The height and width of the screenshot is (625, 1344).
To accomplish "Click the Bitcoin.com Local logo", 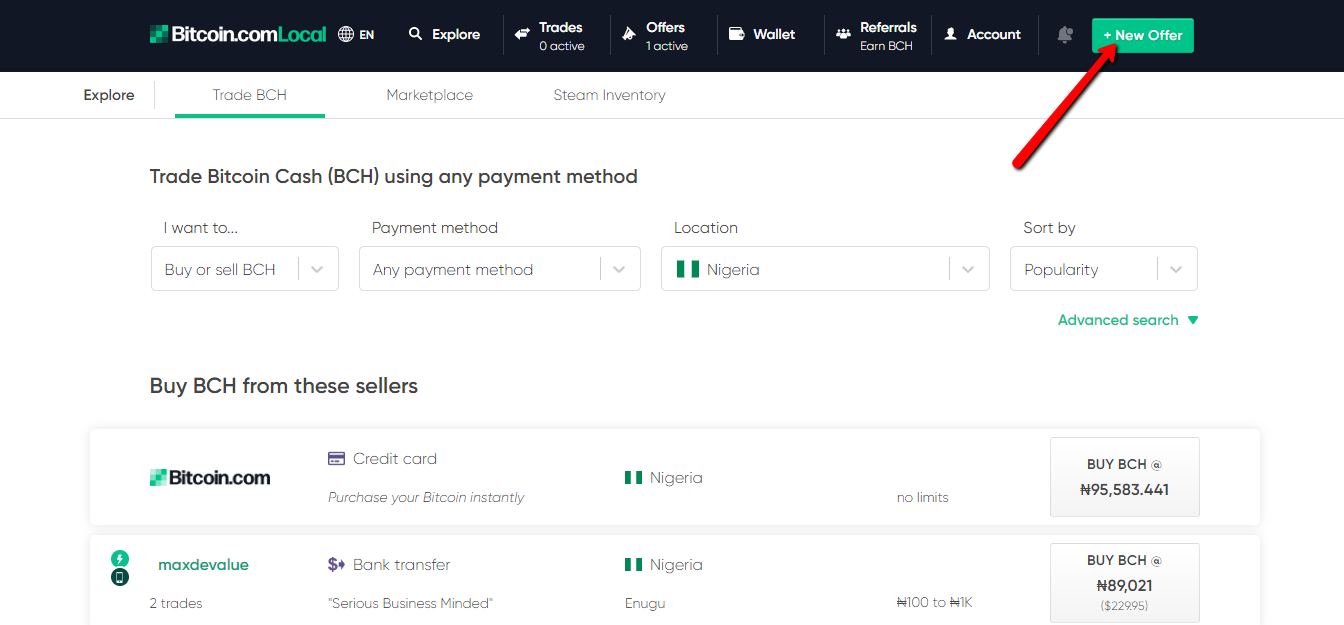I will pyautogui.click(x=238, y=34).
